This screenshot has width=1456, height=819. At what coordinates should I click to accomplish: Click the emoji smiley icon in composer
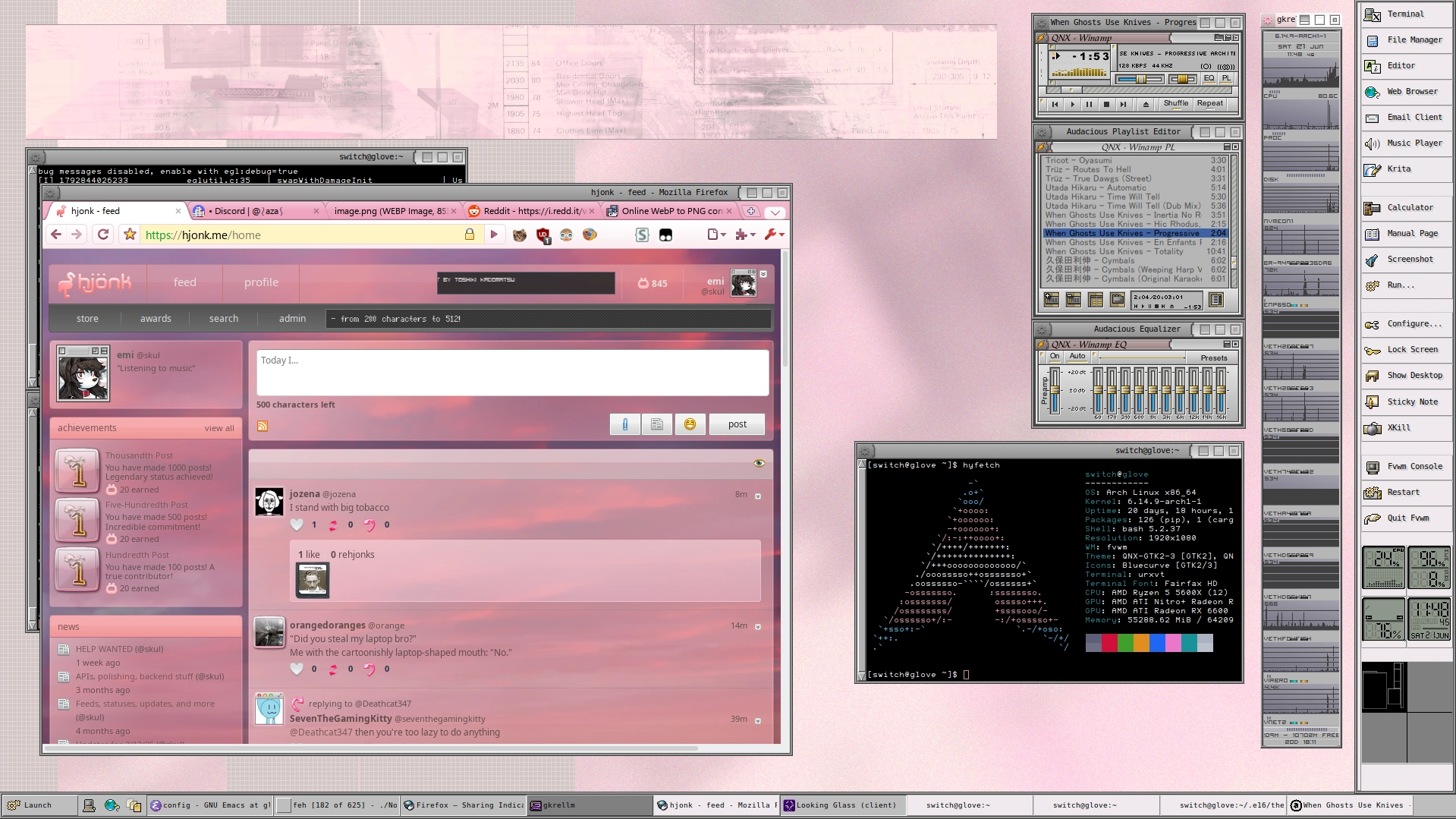690,424
